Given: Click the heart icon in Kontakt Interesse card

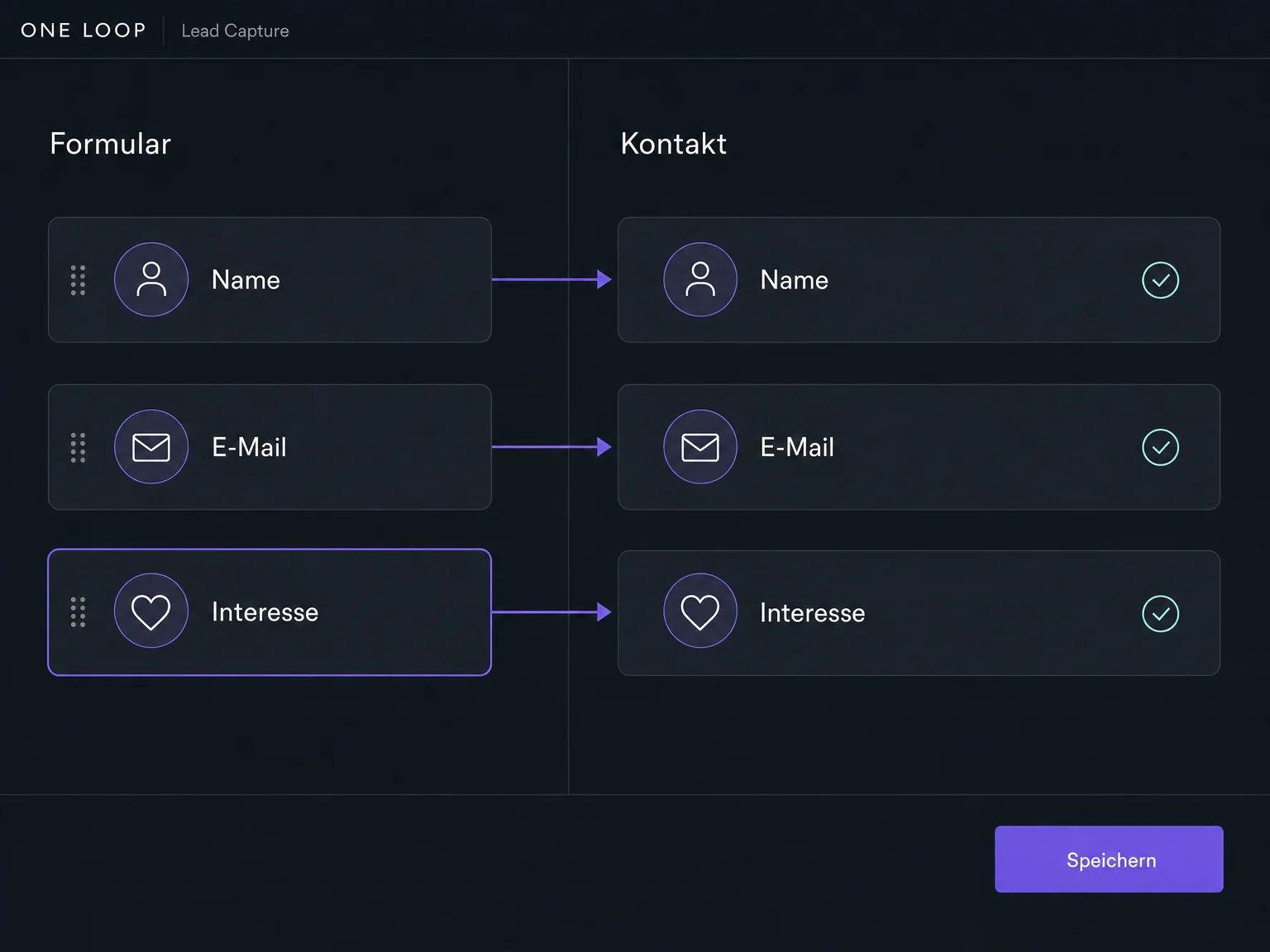Looking at the screenshot, I should point(700,612).
